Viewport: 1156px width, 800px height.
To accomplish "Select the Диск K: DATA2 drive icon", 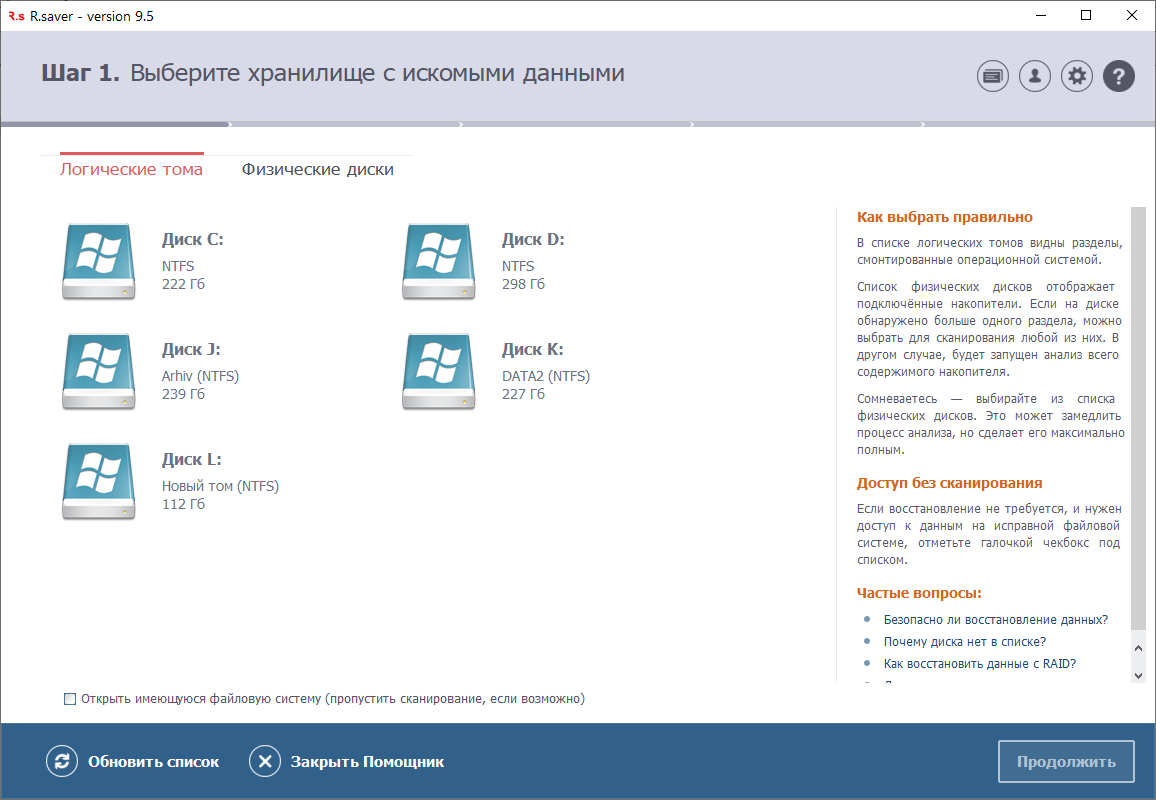I will [439, 371].
